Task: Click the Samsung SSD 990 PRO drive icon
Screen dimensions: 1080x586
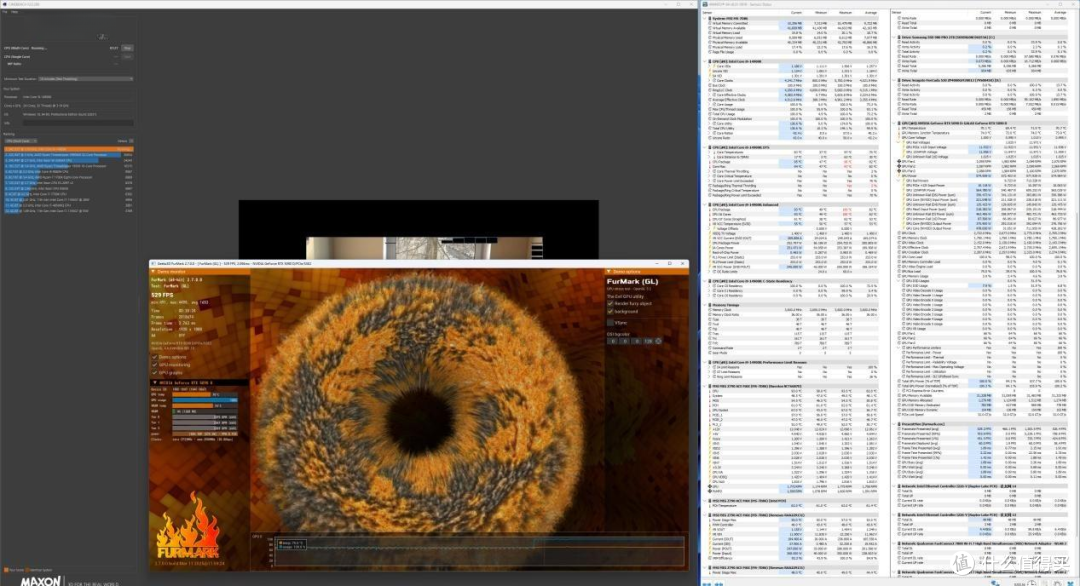Action: pyautogui.click(x=898, y=37)
